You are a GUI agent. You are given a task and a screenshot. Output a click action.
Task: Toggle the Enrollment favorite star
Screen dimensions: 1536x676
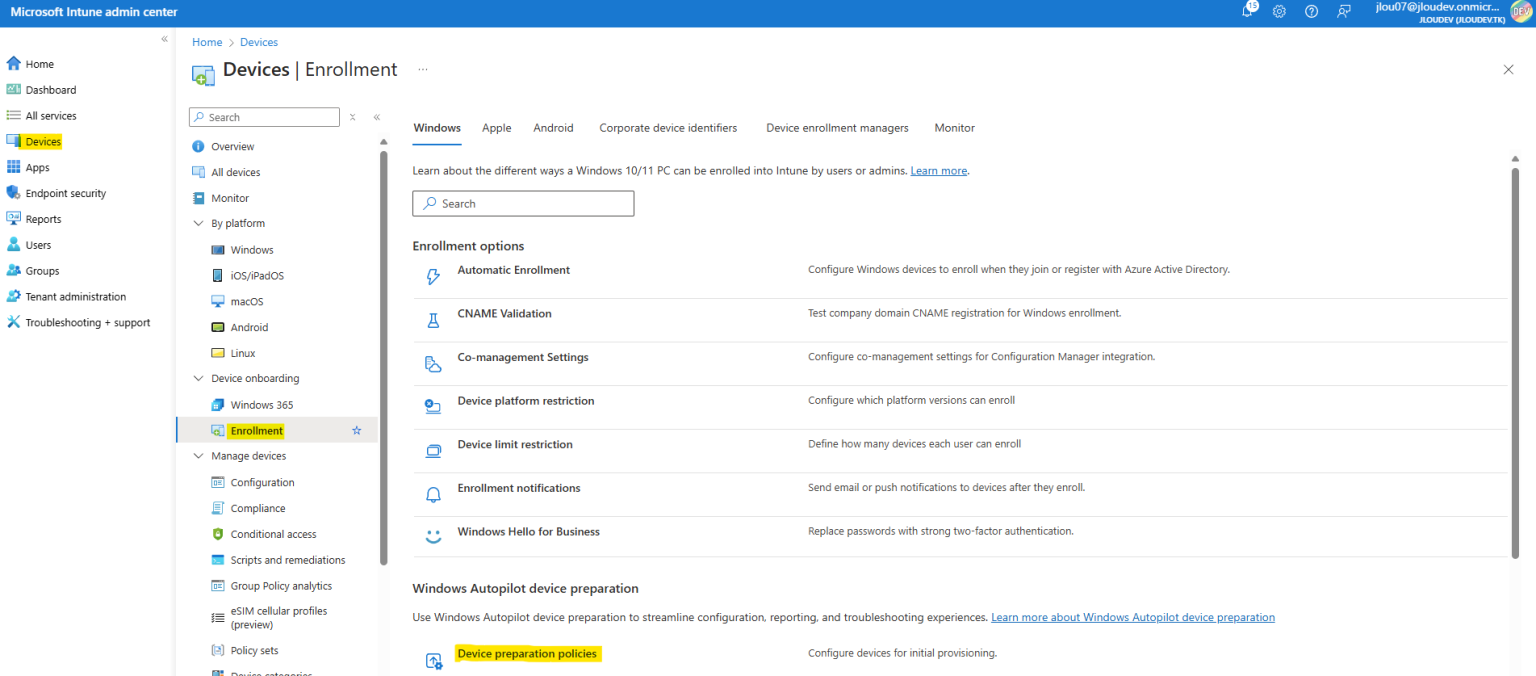356,430
